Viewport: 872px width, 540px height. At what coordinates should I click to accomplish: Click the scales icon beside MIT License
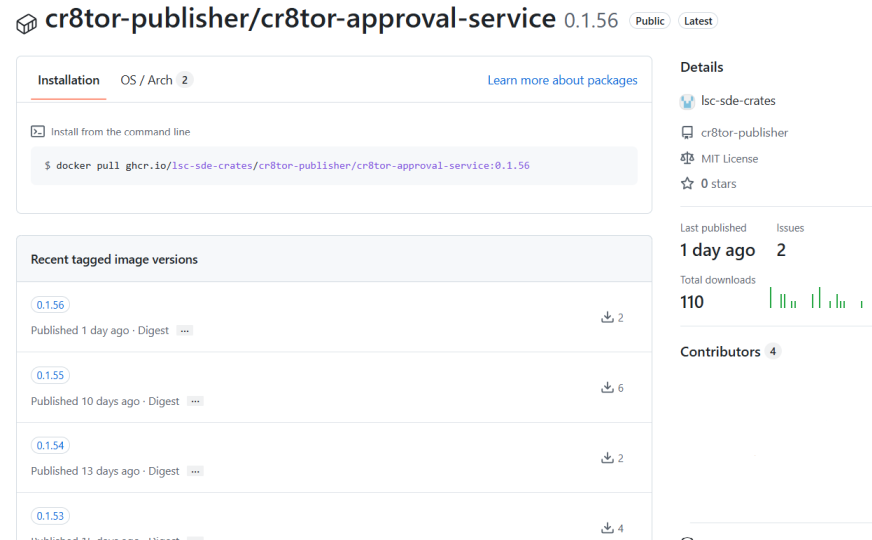click(687, 158)
